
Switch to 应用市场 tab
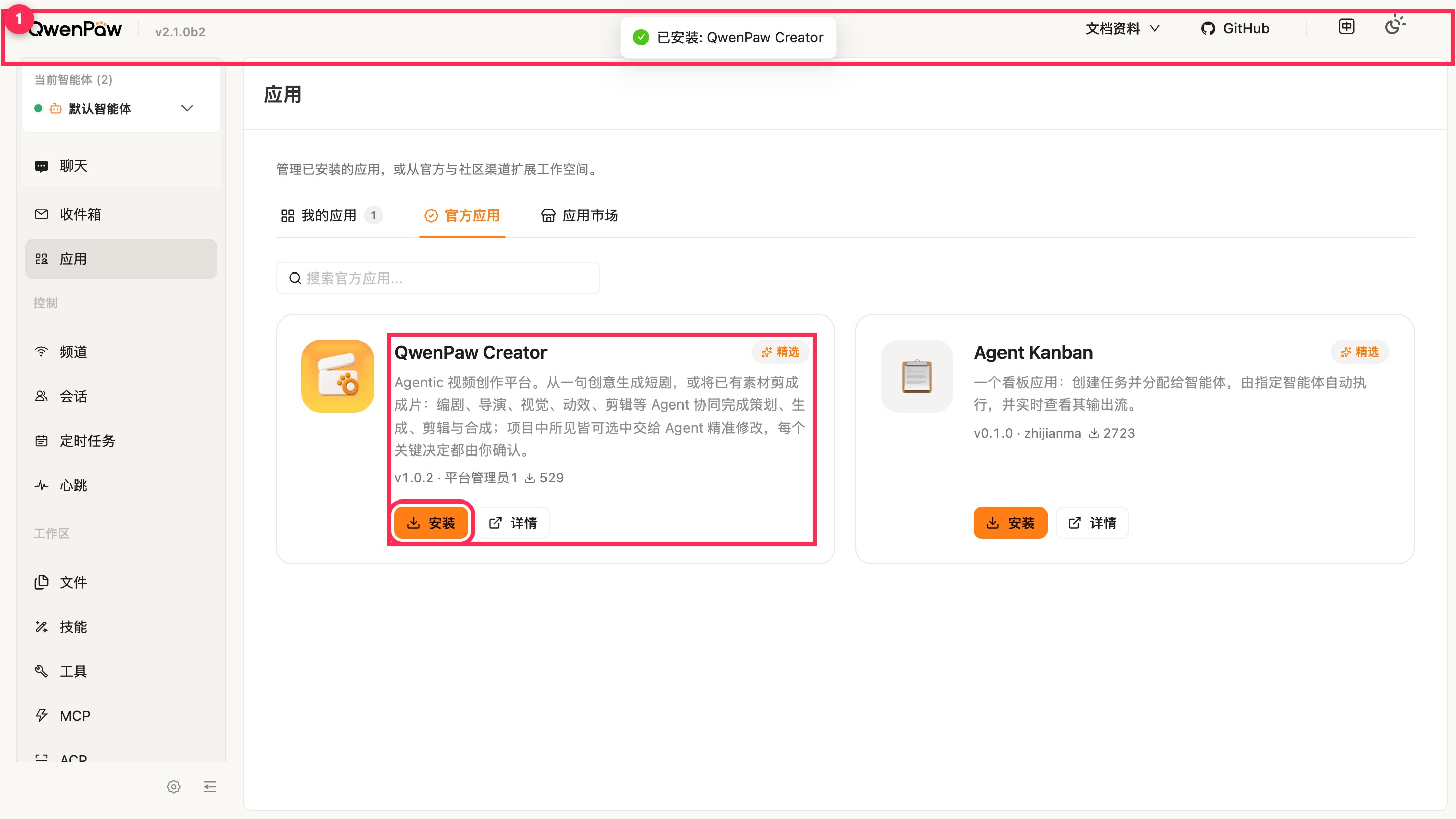point(579,215)
